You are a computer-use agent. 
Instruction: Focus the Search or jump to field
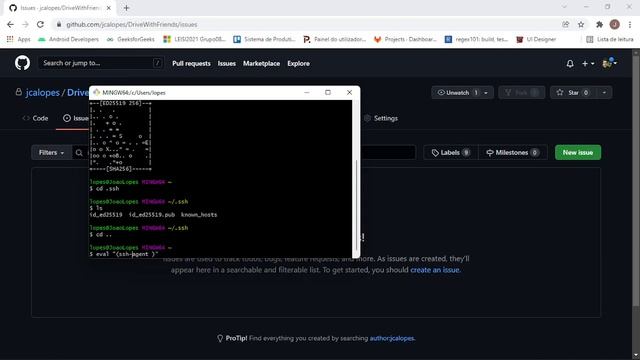coord(101,63)
